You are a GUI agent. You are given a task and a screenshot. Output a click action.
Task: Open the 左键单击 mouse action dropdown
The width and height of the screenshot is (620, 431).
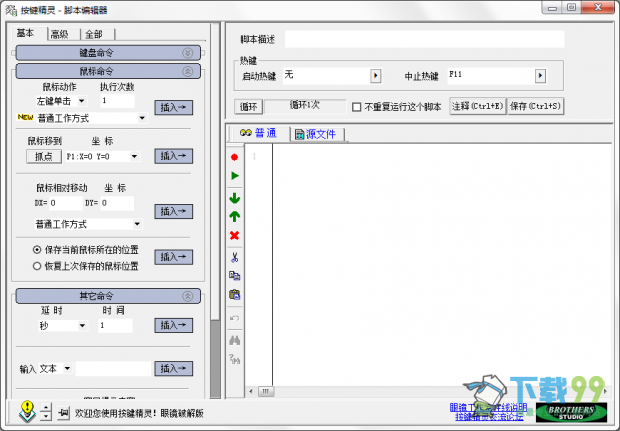point(81,101)
